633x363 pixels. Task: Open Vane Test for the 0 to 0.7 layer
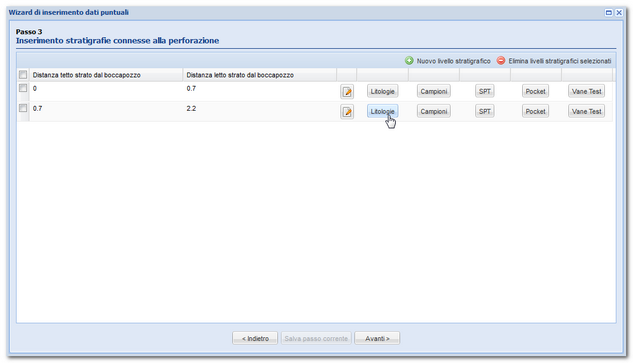(x=586, y=91)
